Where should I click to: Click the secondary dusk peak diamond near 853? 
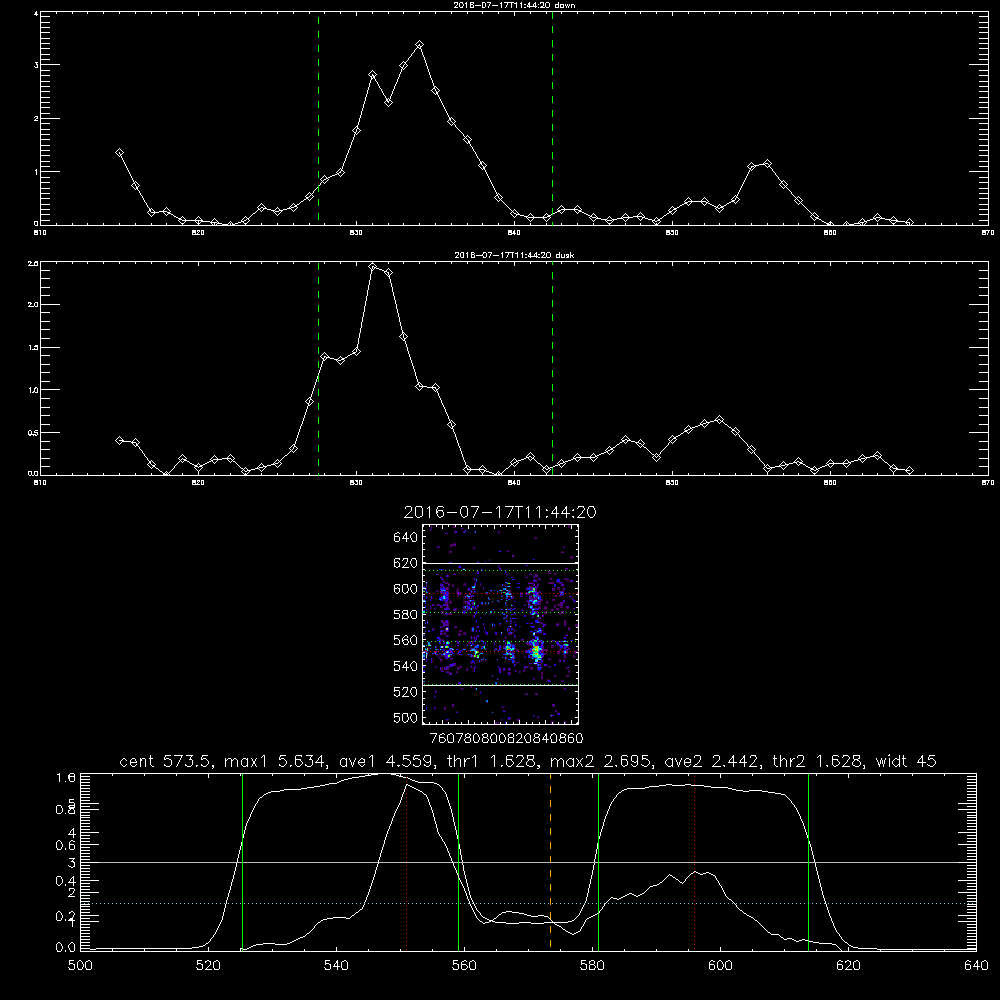coord(719,420)
